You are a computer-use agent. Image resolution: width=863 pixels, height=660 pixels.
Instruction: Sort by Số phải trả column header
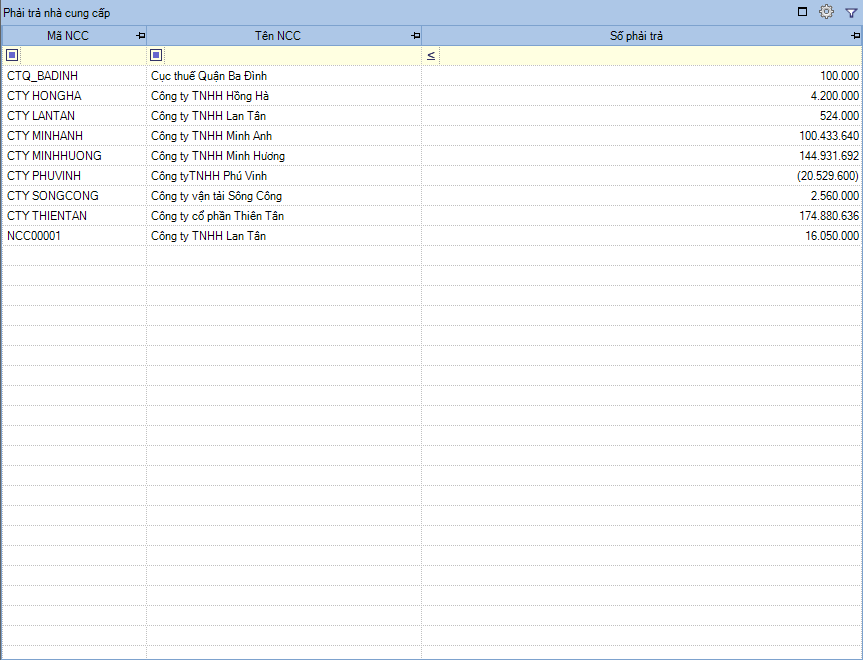(636, 36)
